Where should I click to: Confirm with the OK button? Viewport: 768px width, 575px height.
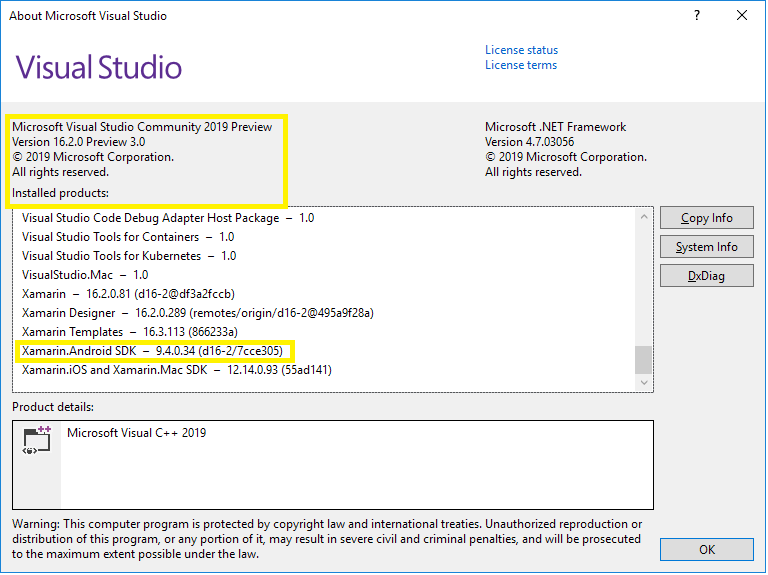pos(706,550)
